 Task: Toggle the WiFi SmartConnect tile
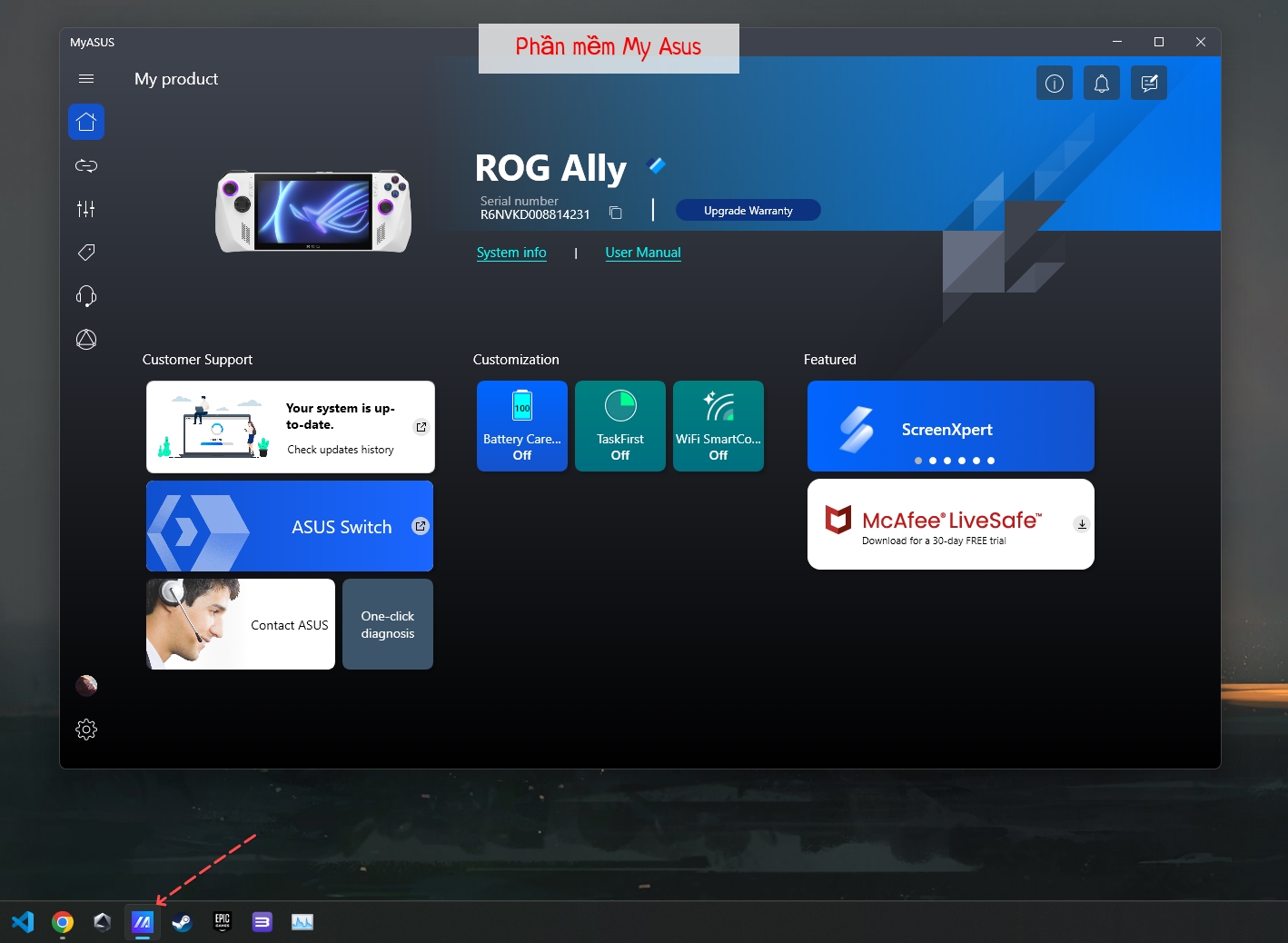pyautogui.click(x=718, y=426)
